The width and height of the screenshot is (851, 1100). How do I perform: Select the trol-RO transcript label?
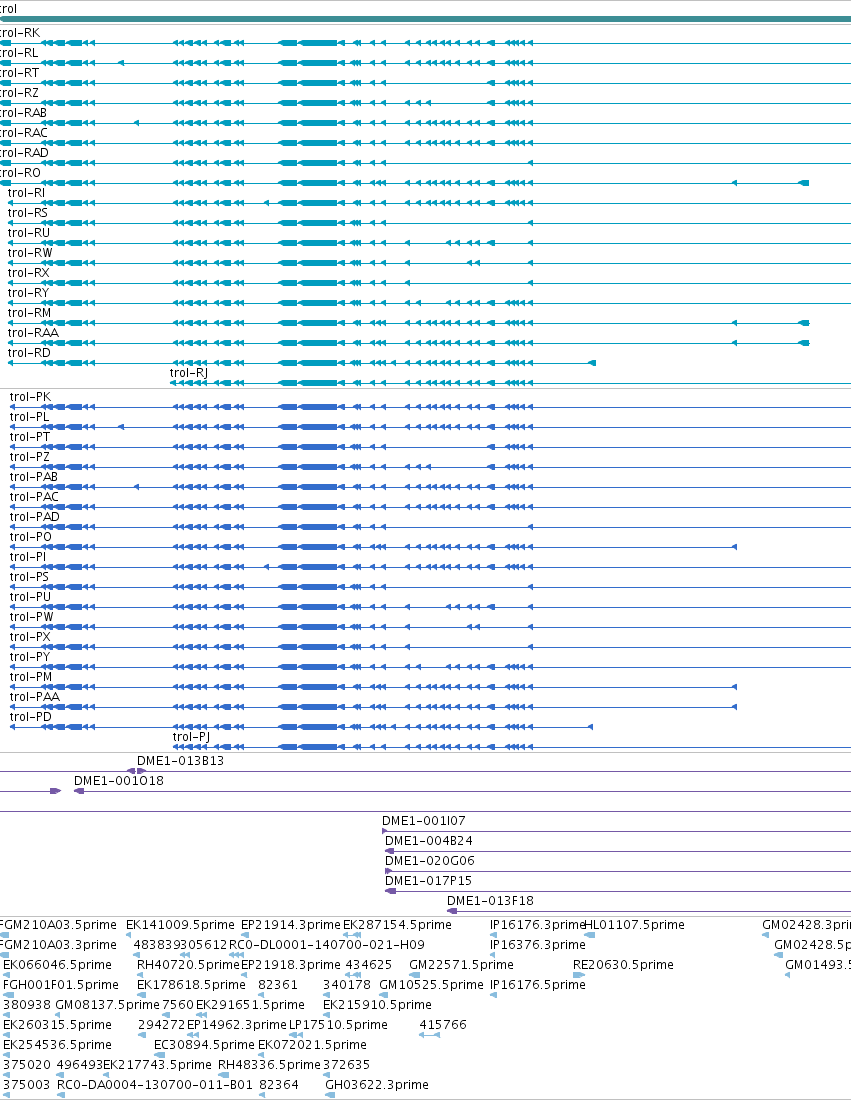click(x=20, y=173)
